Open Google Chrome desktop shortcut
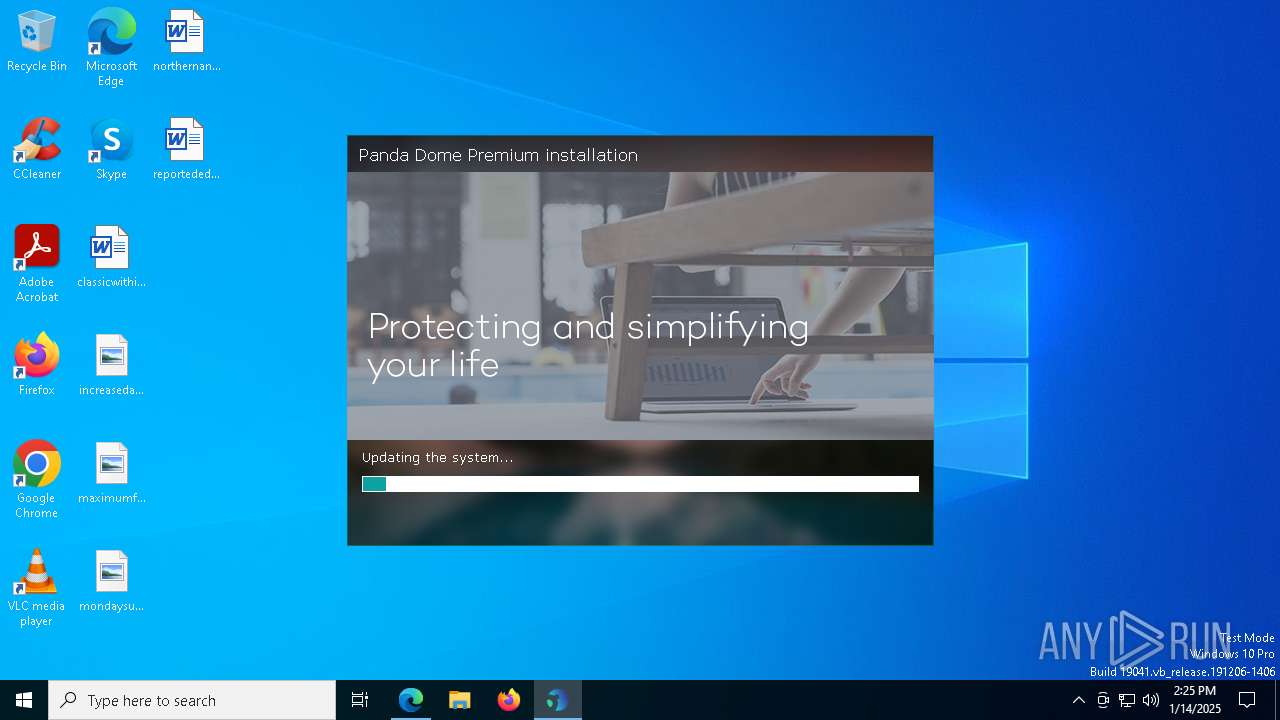The image size is (1280, 720). pos(37,480)
